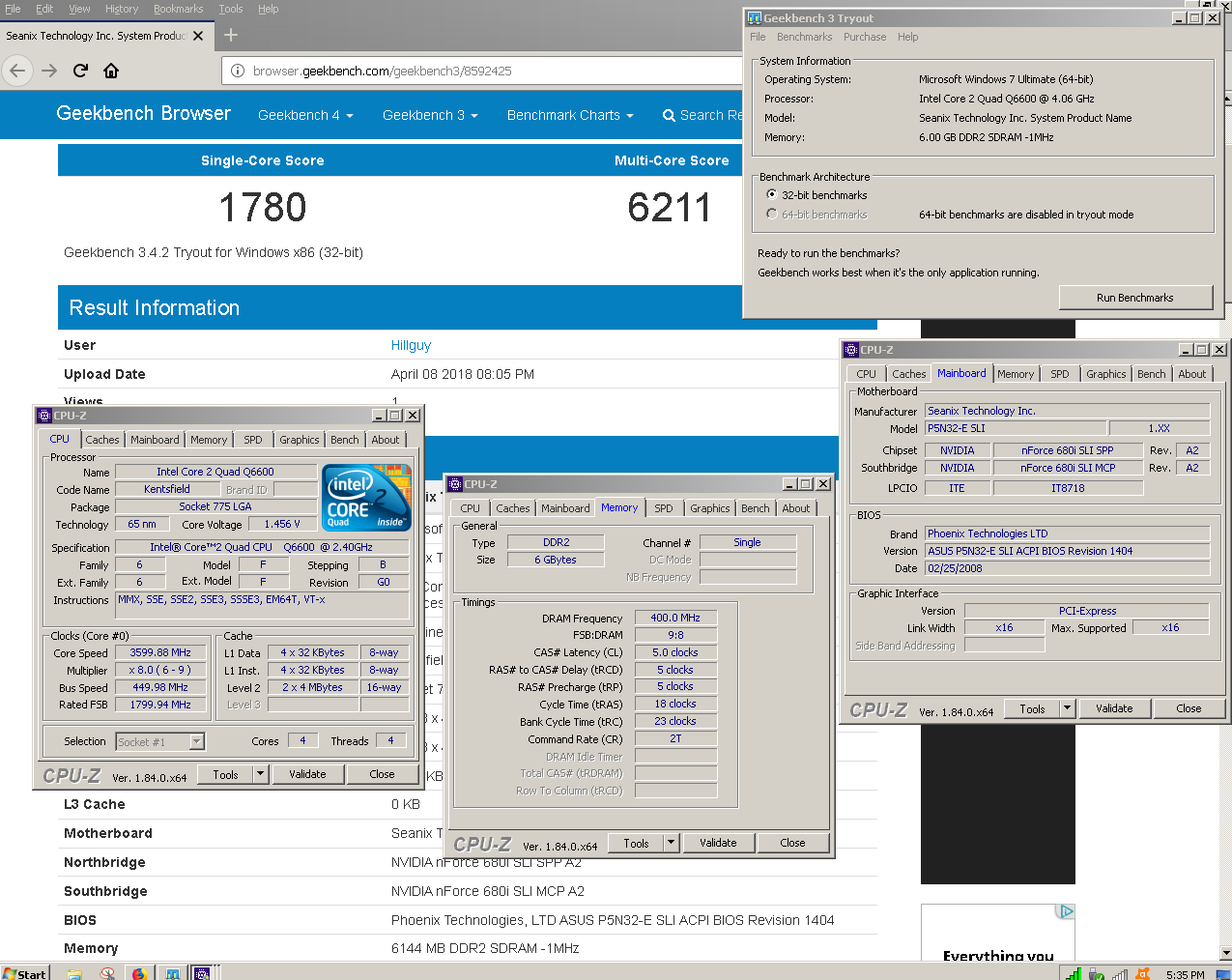Open Bench tab in CPU-Z Mainboard window
The image size is (1232, 980).
[1151, 374]
